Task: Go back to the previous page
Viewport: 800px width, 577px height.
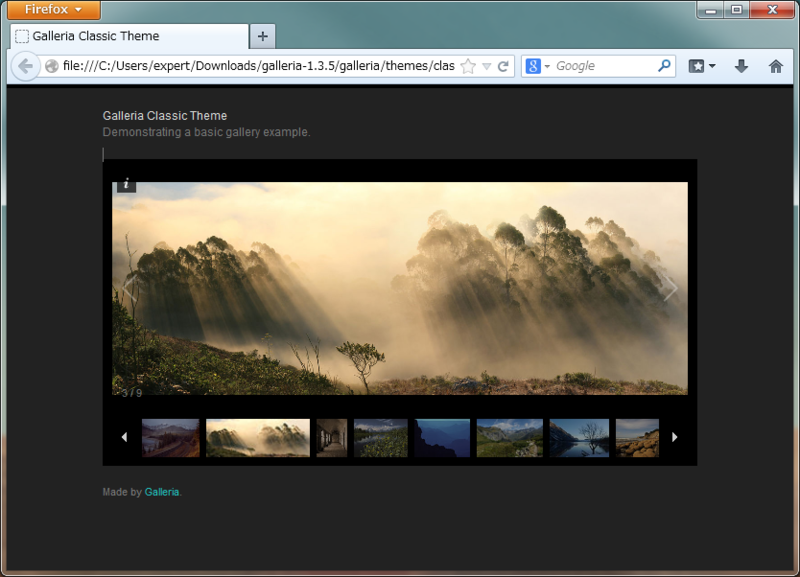Action: pyautogui.click(x=25, y=66)
